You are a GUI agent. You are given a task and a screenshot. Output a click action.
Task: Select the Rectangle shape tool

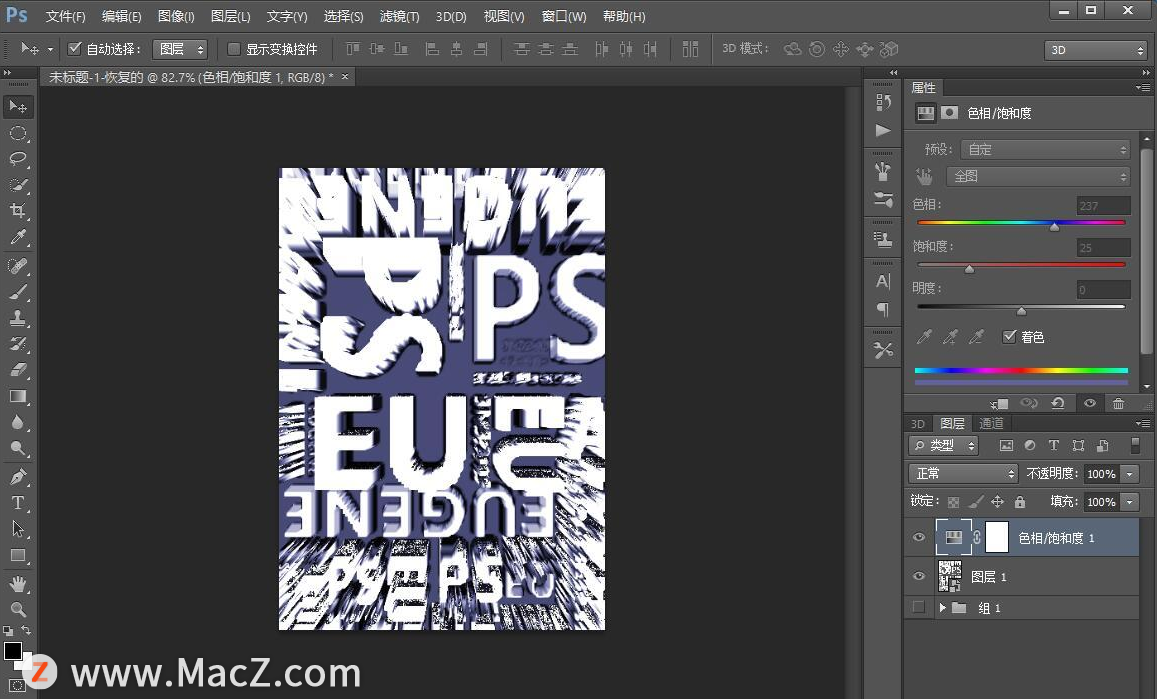pyautogui.click(x=18, y=555)
